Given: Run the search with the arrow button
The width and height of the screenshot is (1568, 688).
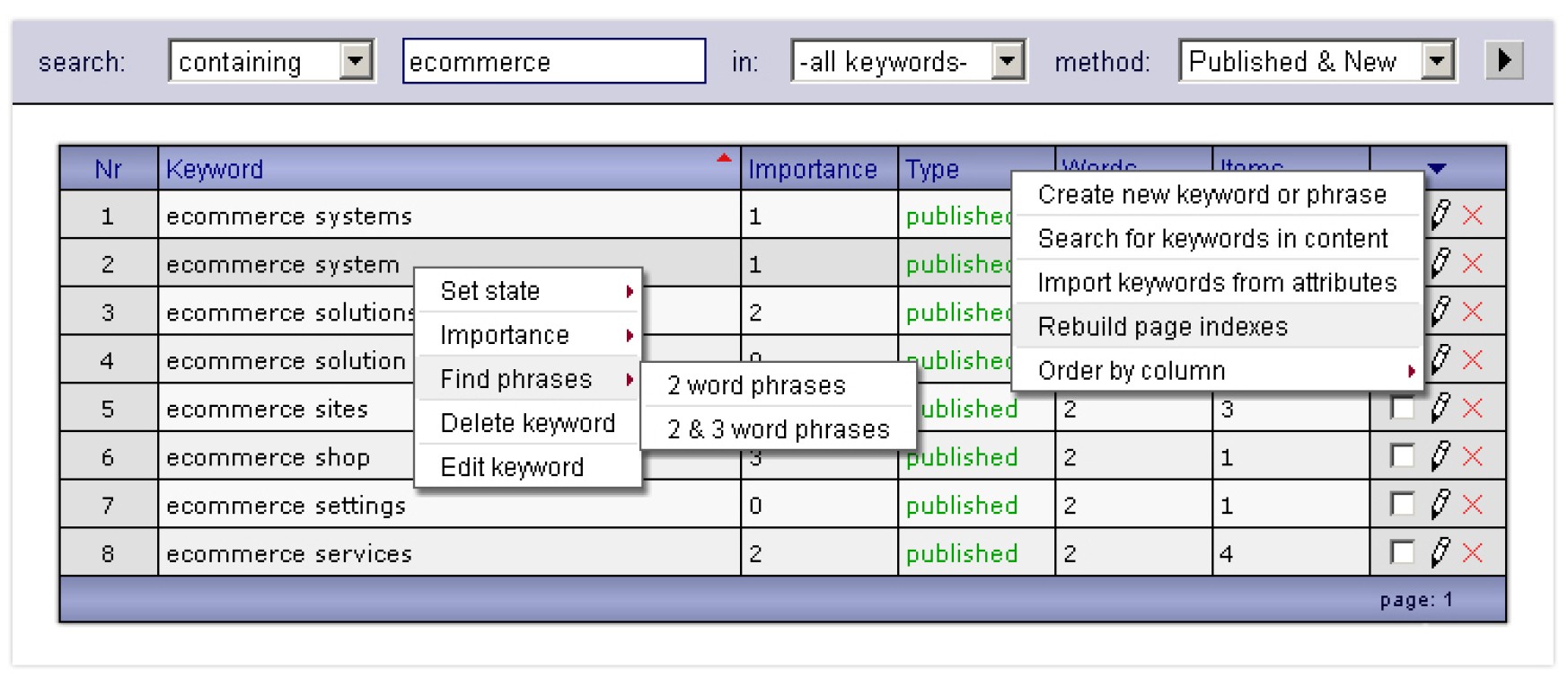Looking at the screenshot, I should tap(1504, 61).
